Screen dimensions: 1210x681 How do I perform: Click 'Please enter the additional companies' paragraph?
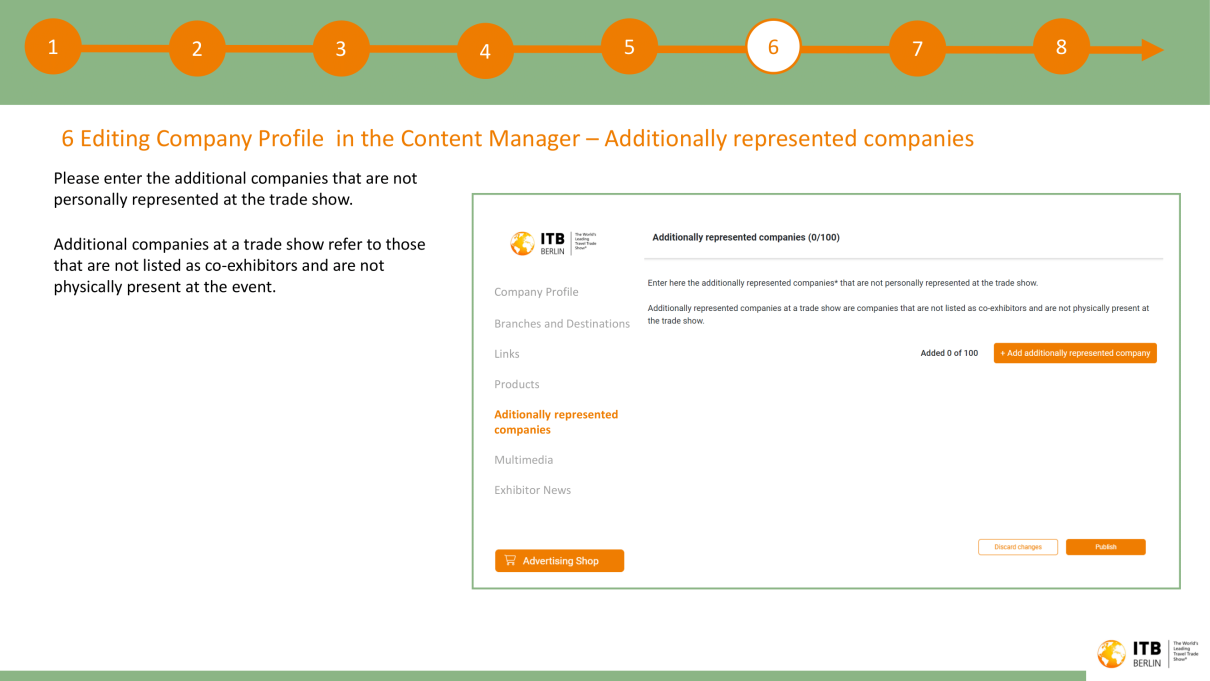[236, 189]
